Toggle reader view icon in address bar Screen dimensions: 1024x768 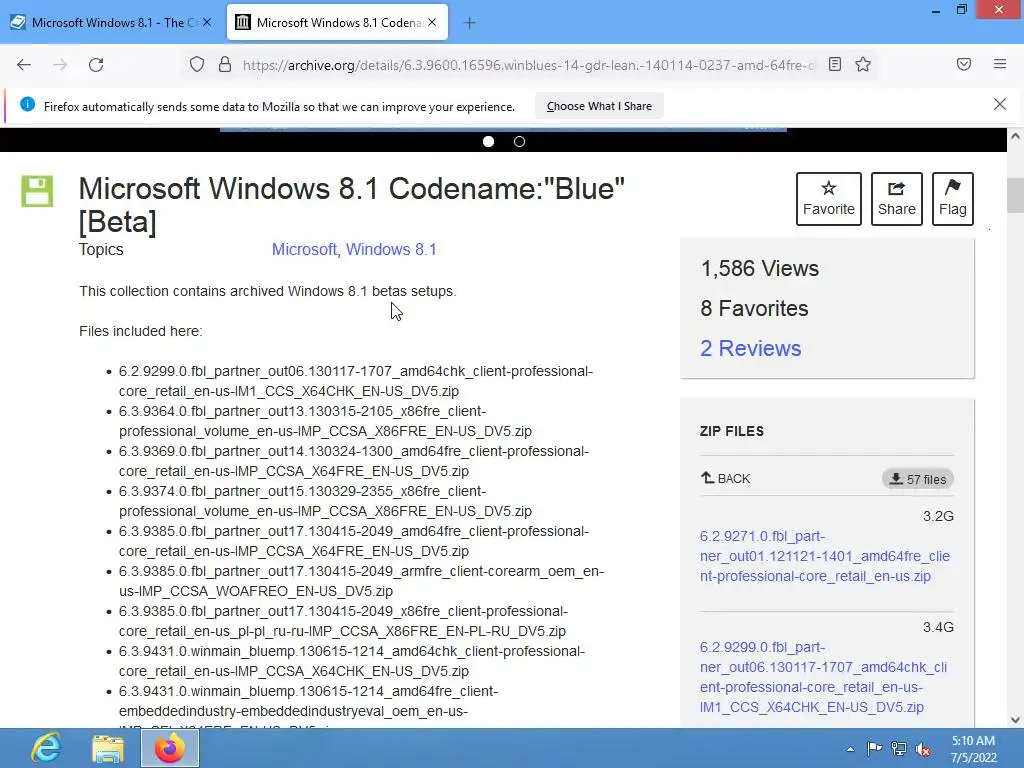835,64
